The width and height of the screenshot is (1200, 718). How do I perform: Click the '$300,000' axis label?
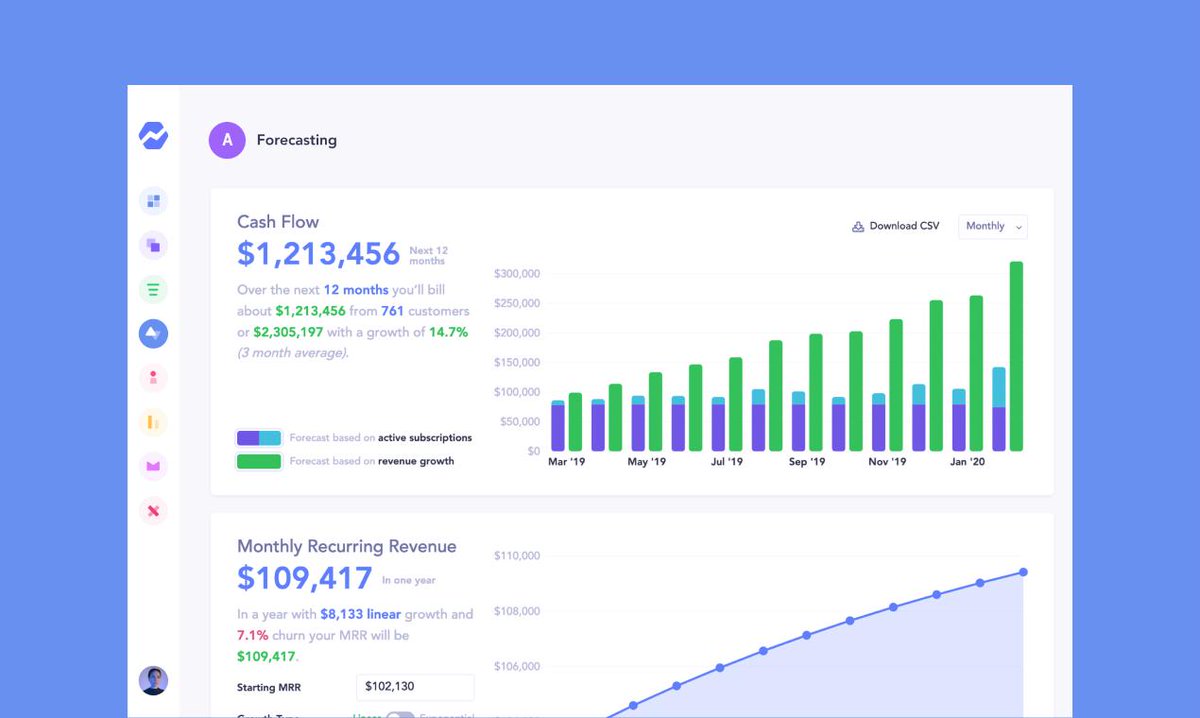(x=517, y=274)
